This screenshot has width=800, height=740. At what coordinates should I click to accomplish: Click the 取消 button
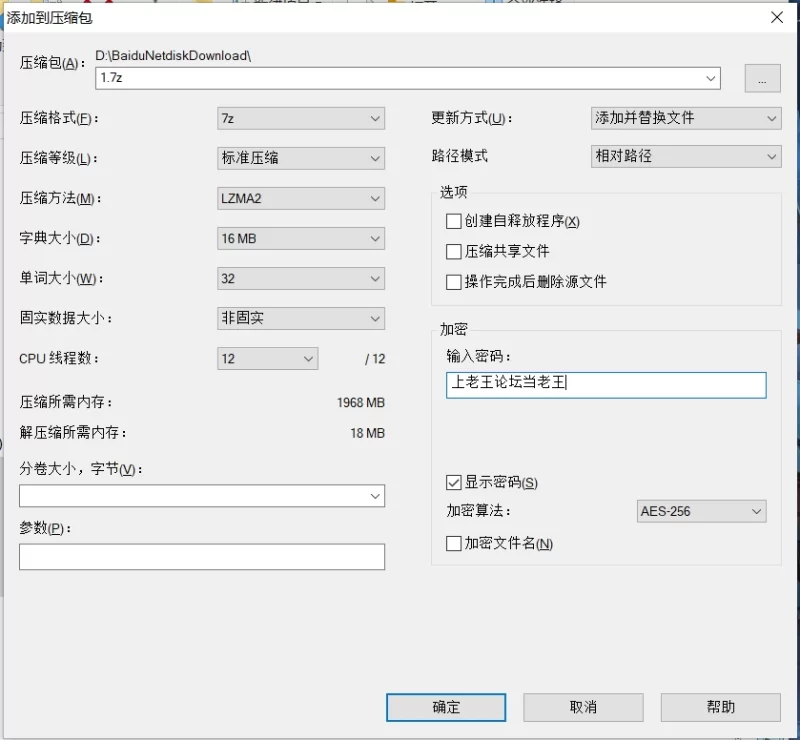coord(583,707)
